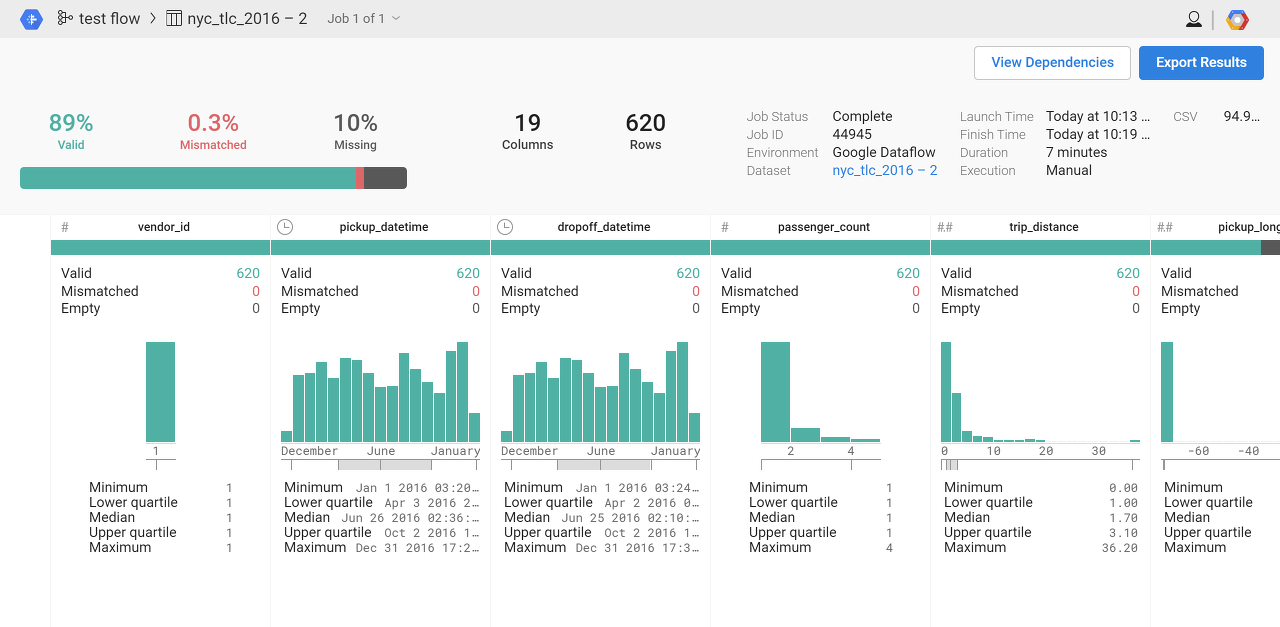Select the passenger_count column header
Viewport: 1280px width, 627px height.
(x=824, y=227)
